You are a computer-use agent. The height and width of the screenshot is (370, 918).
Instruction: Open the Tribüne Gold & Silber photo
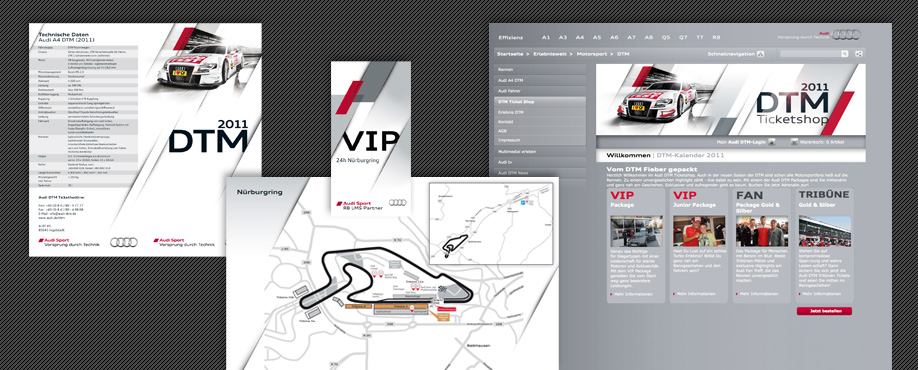825,231
